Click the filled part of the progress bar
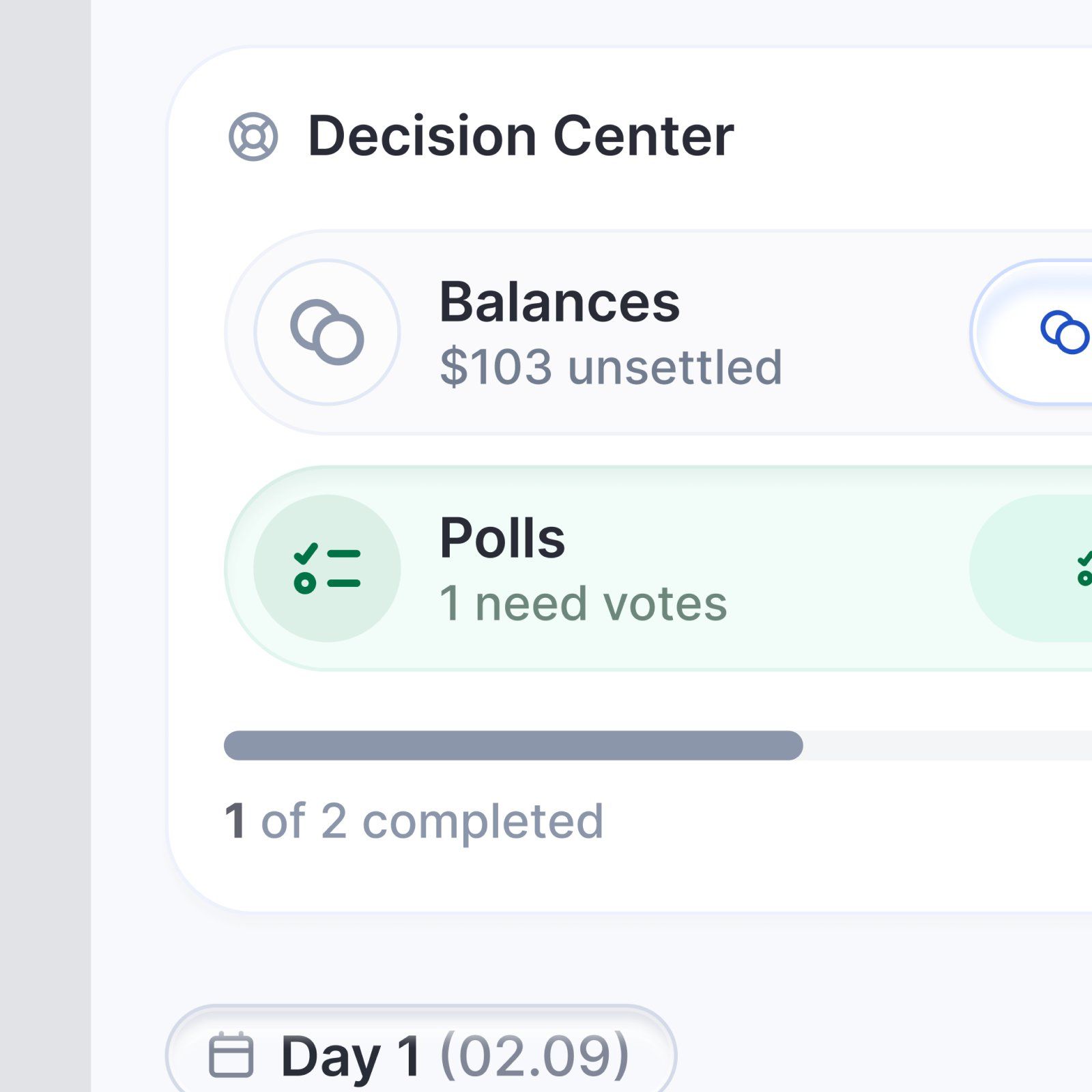Image resolution: width=1092 pixels, height=1092 pixels. (x=512, y=745)
